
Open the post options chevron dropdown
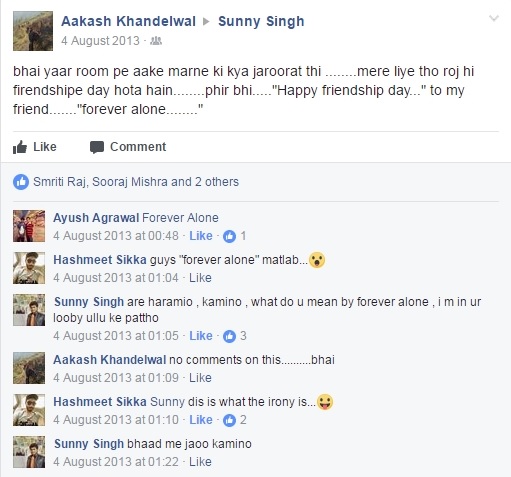(x=493, y=18)
